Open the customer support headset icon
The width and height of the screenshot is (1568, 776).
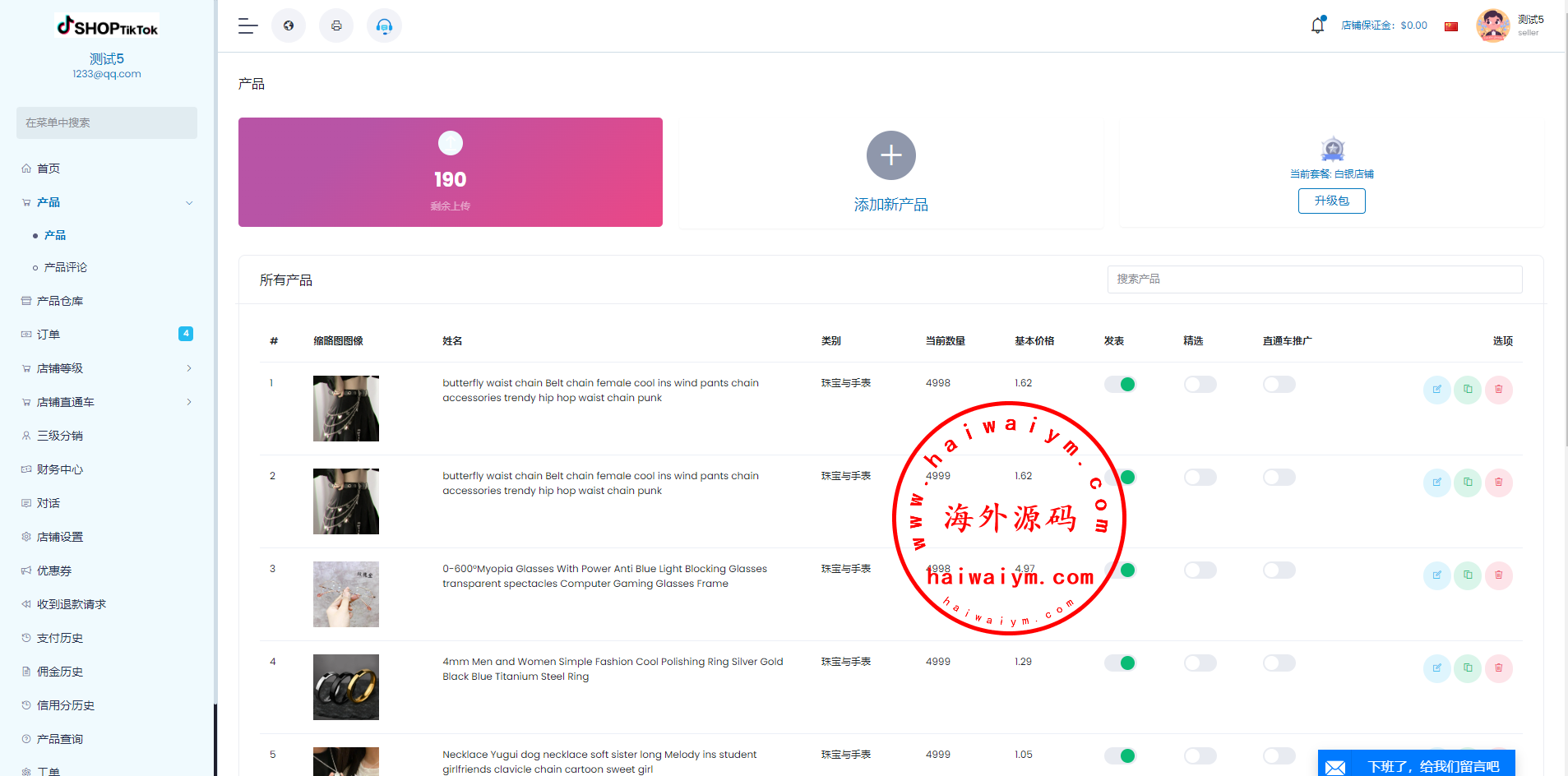coord(384,26)
